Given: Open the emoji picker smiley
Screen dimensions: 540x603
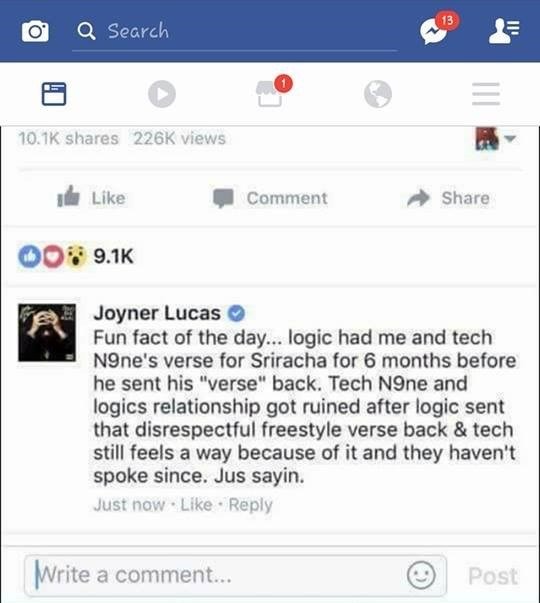Looking at the screenshot, I should (421, 575).
